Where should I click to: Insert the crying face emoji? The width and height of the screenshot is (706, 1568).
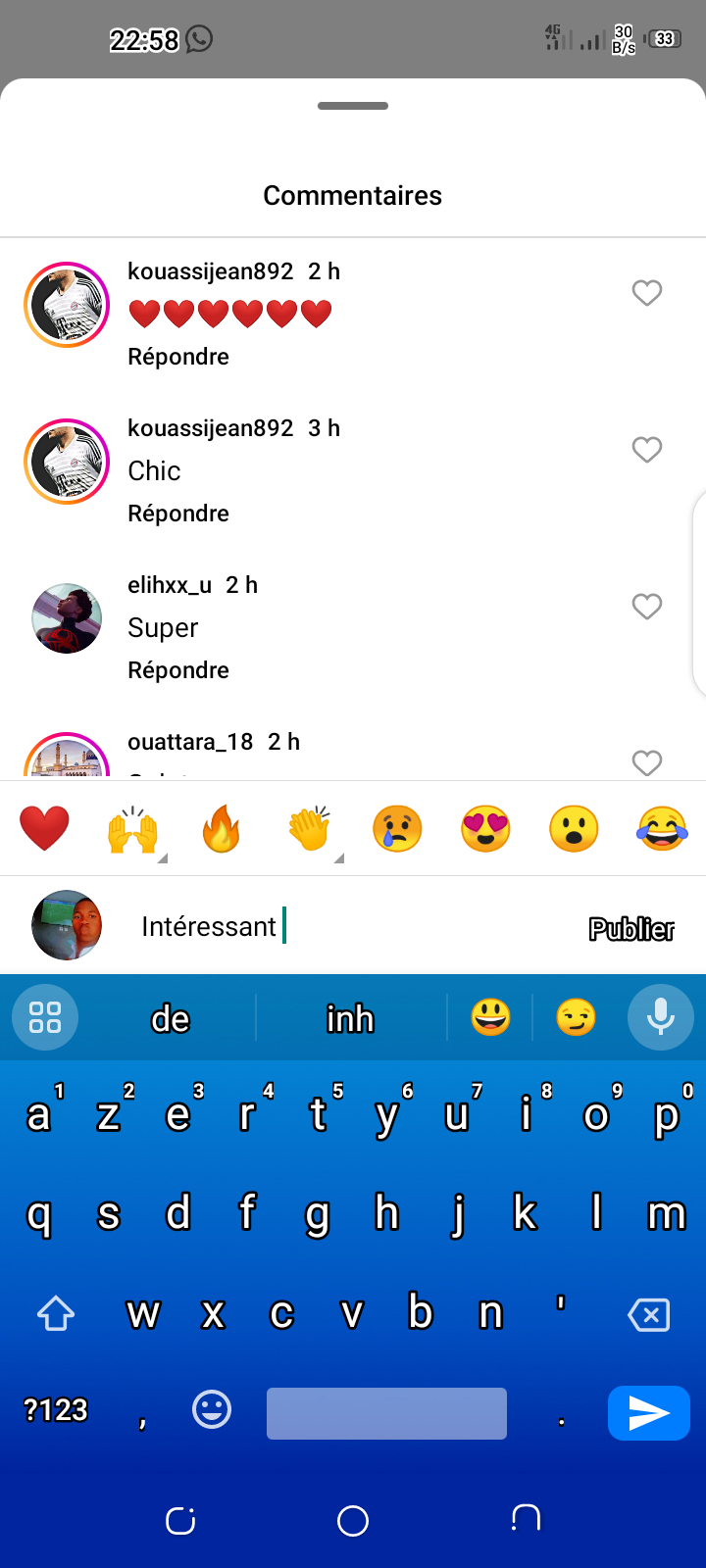coord(397,829)
